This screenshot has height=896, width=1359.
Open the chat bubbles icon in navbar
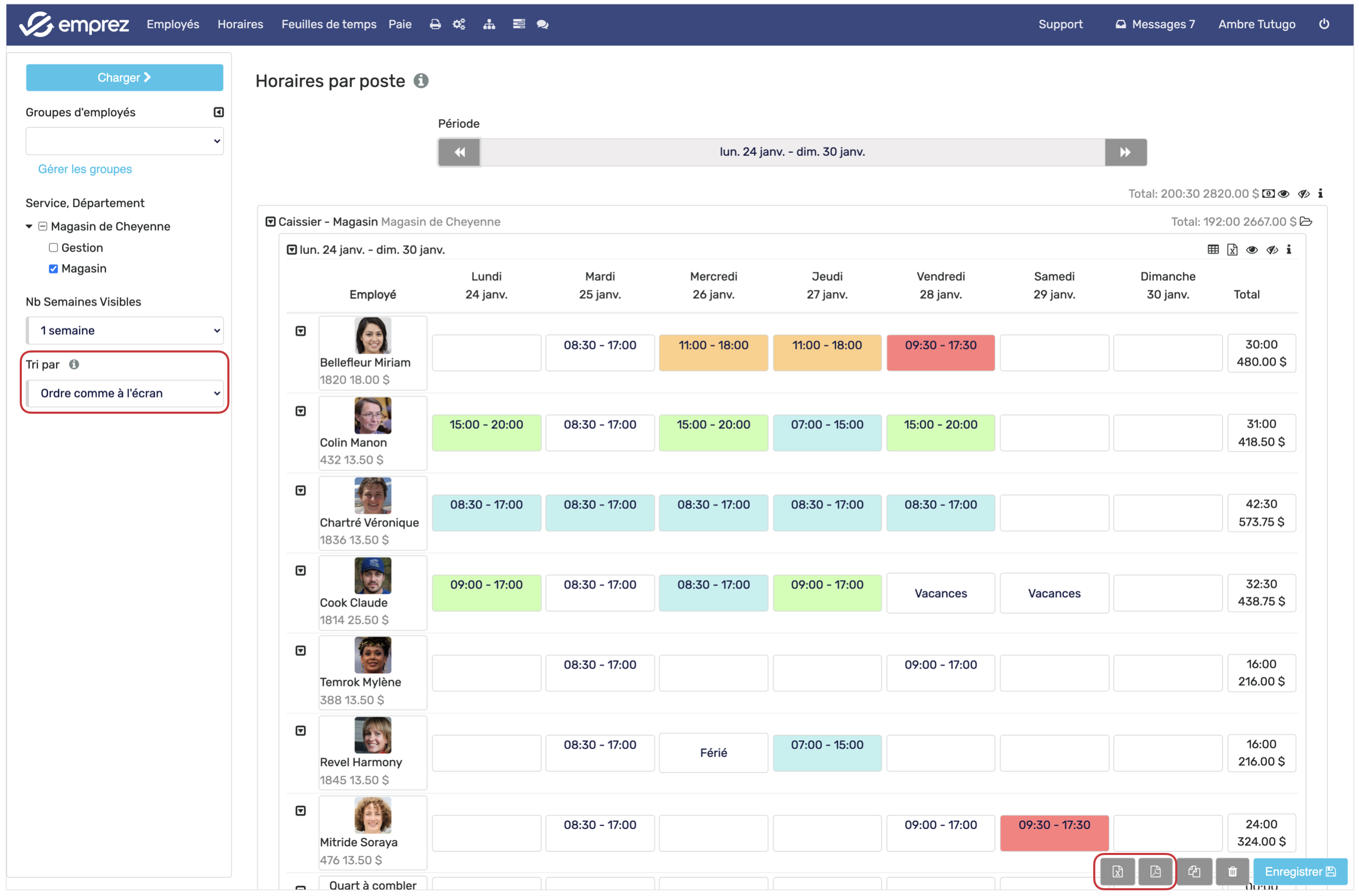coord(542,24)
